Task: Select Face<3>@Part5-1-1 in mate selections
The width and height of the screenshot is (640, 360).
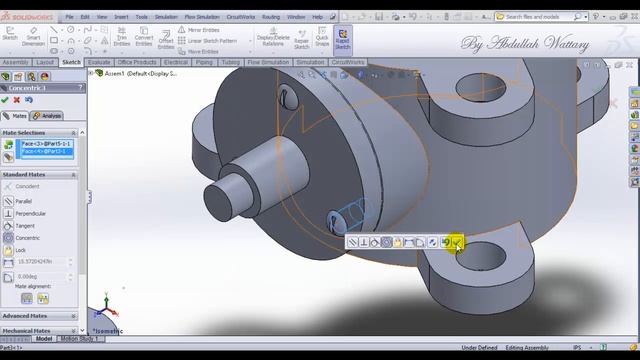Action: 46,144
